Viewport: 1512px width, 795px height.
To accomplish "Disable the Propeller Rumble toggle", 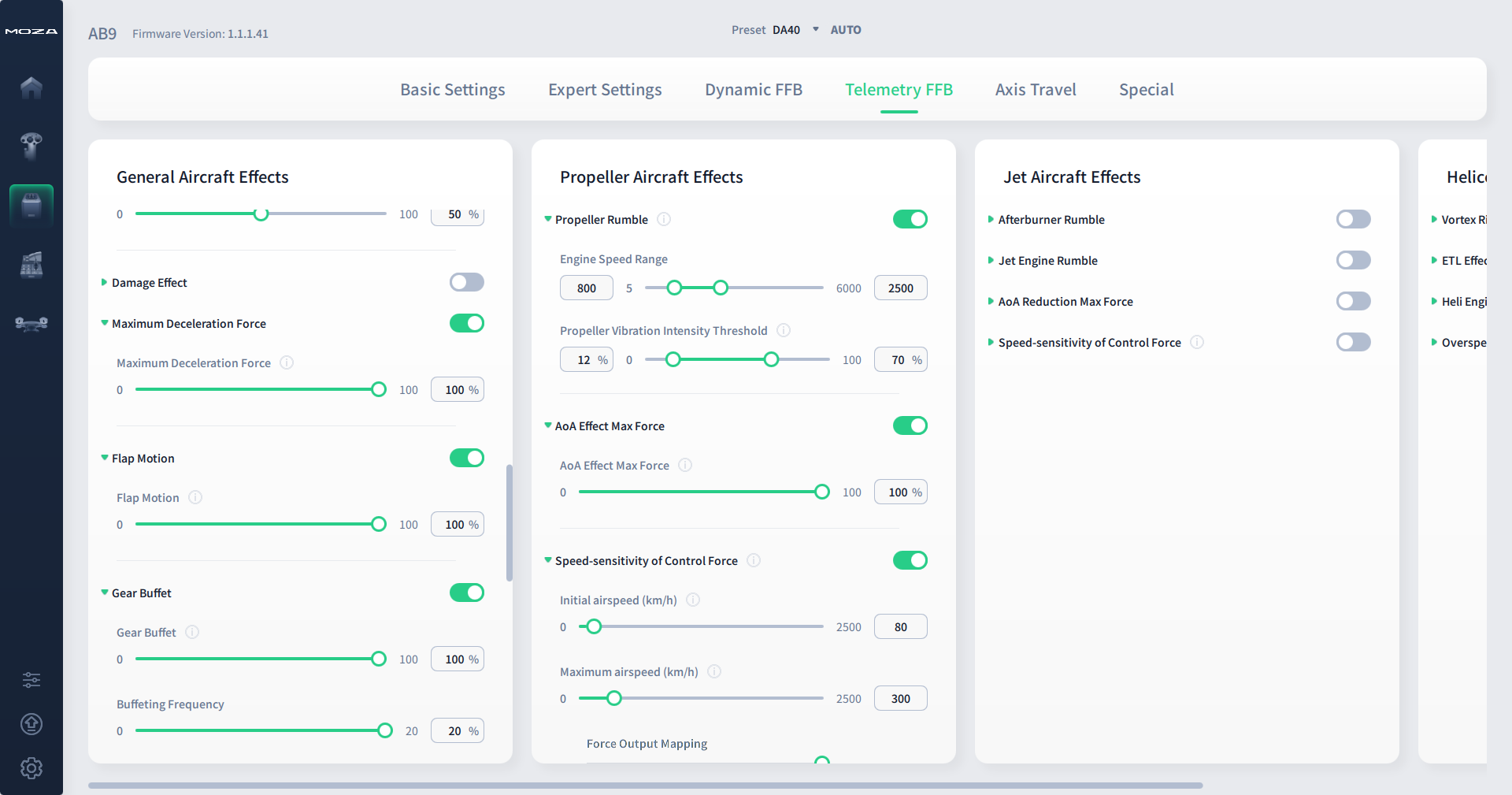I will (910, 219).
